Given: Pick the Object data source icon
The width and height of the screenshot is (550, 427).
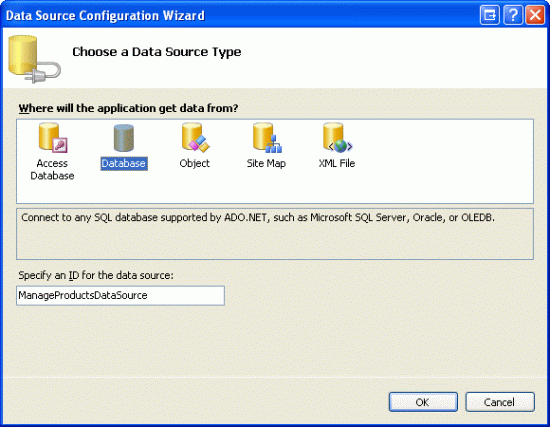Looking at the screenshot, I should (x=195, y=138).
